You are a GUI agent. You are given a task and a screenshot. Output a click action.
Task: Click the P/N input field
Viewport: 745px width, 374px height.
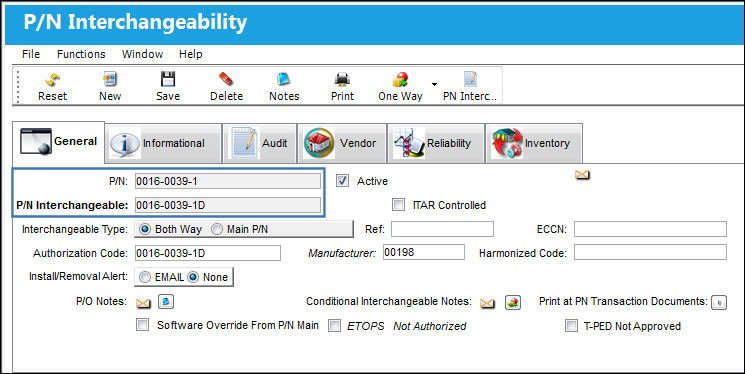pyautogui.click(x=228, y=181)
